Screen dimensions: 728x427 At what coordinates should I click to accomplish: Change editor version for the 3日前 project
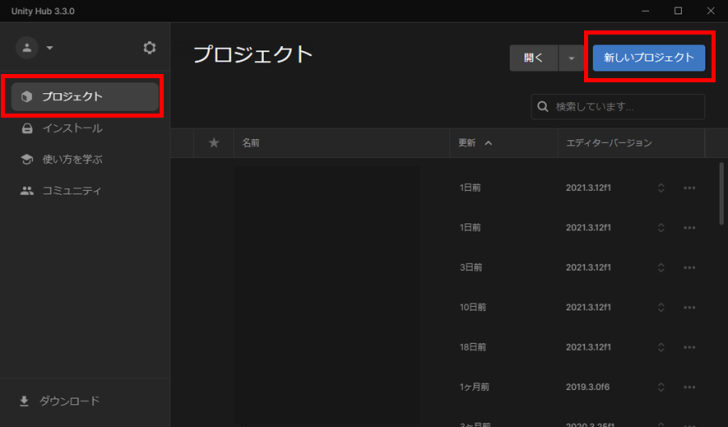661,267
